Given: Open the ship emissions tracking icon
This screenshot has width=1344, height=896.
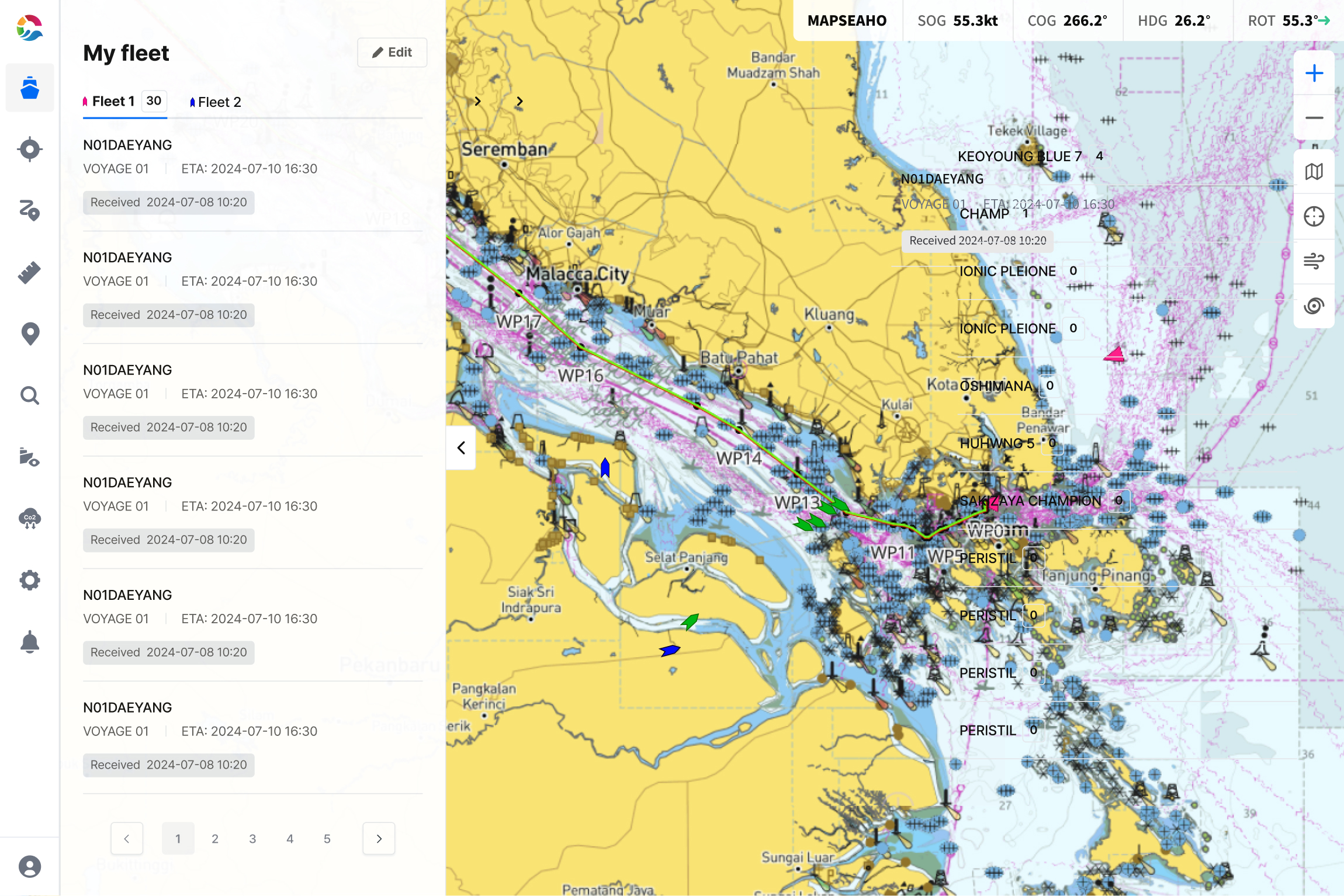Looking at the screenshot, I should pyautogui.click(x=30, y=457).
